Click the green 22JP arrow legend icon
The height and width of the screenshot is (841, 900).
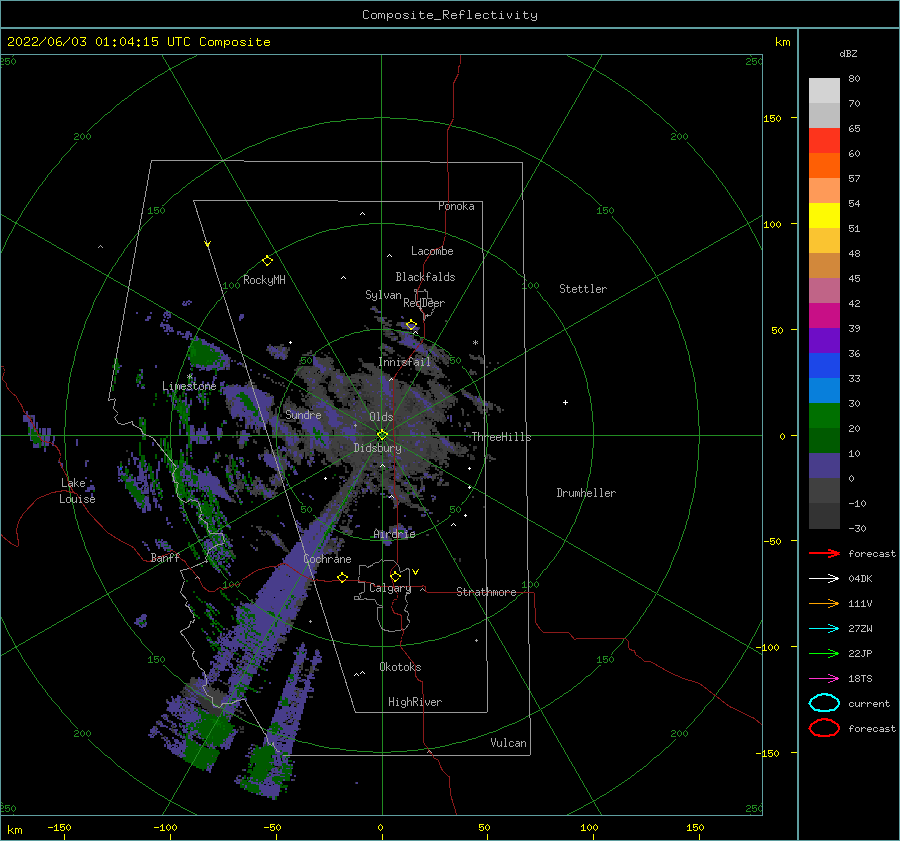(824, 653)
